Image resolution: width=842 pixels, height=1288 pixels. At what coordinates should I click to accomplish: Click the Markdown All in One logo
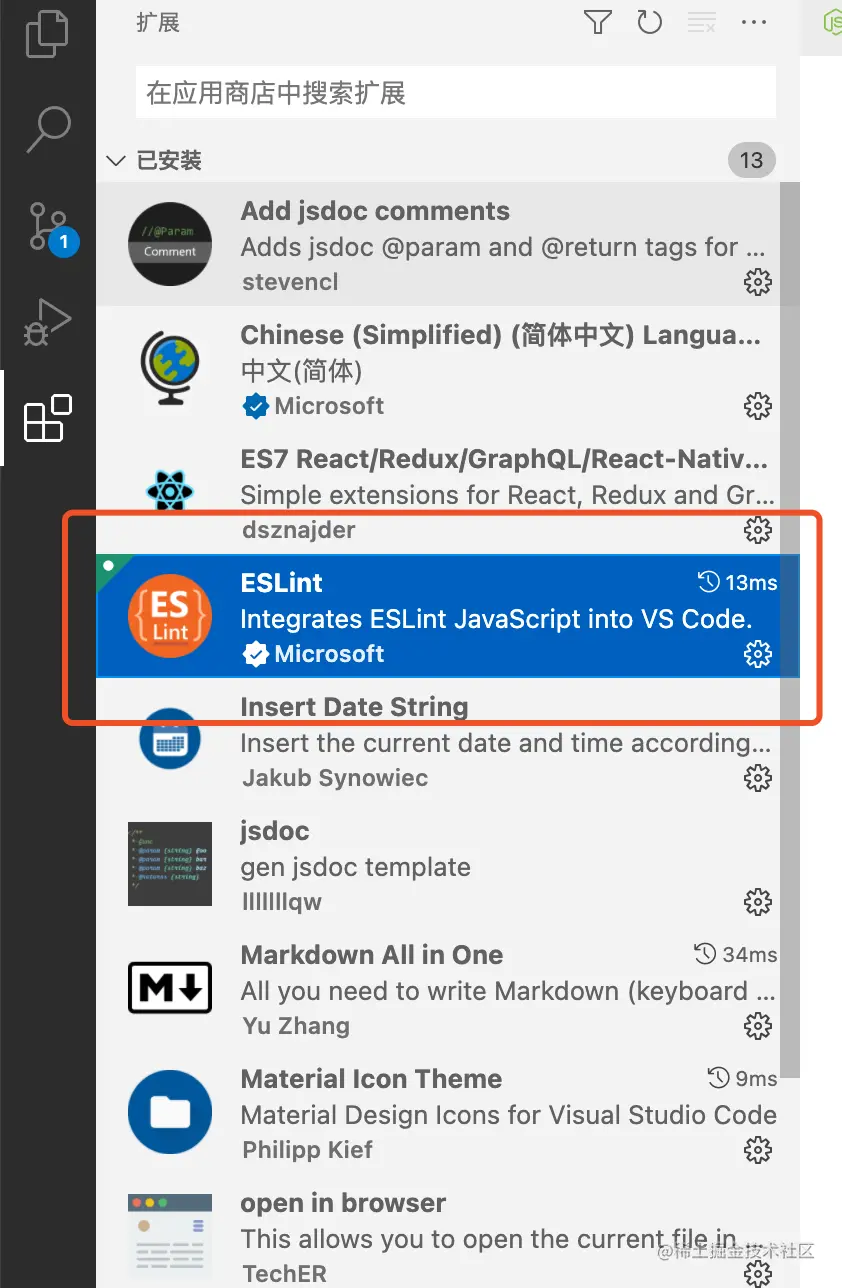(170, 988)
